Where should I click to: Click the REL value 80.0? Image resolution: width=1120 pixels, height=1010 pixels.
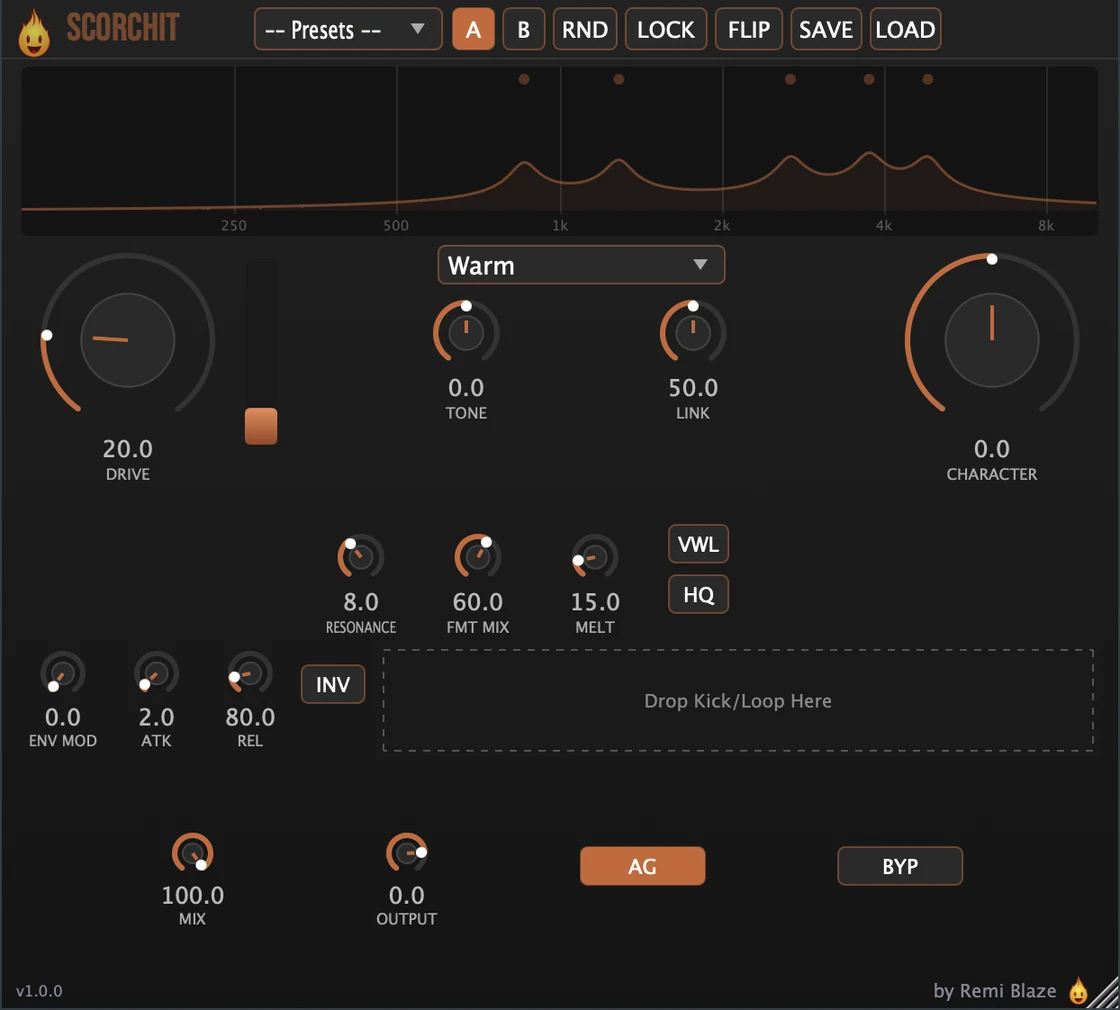tap(250, 717)
